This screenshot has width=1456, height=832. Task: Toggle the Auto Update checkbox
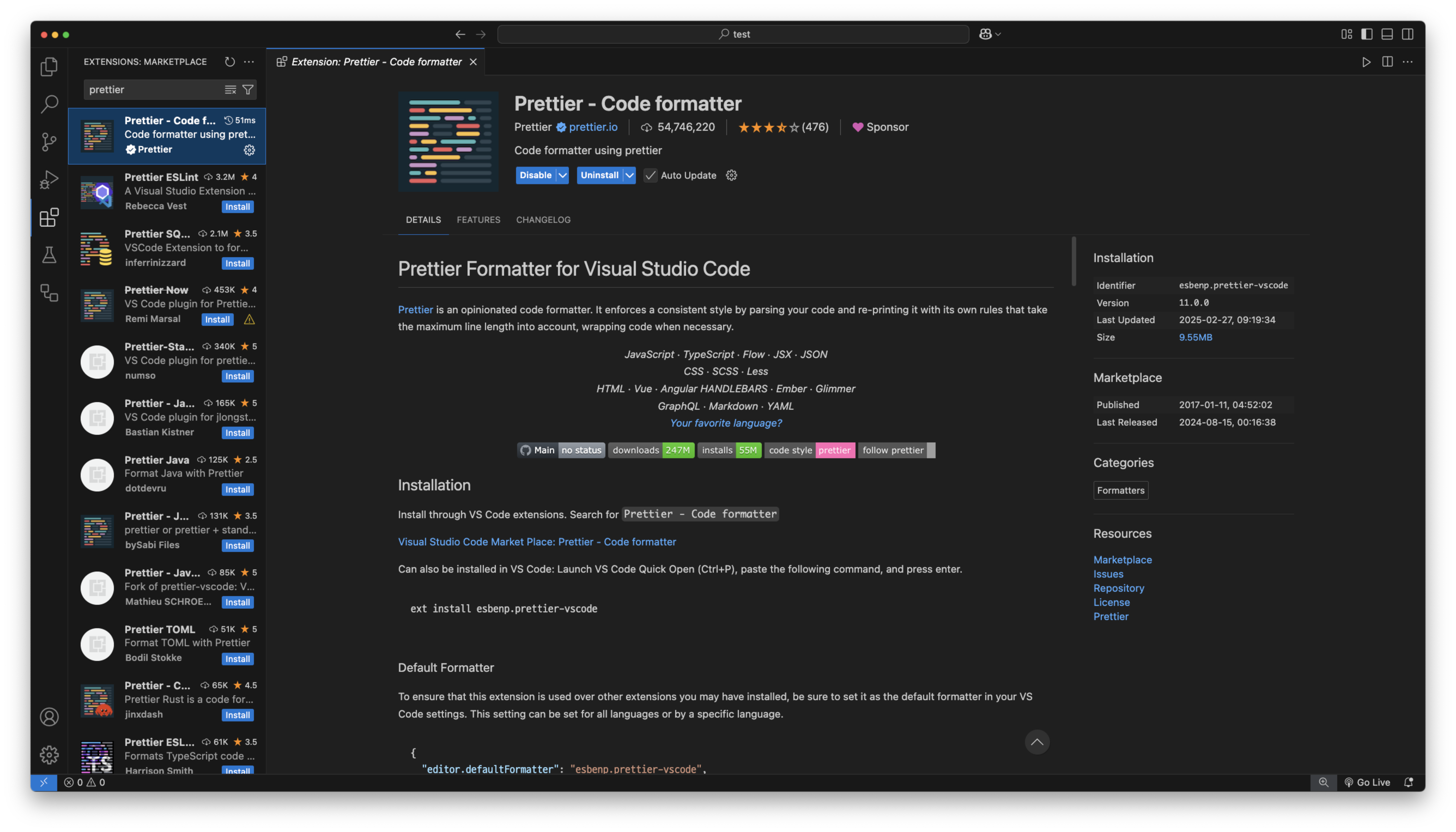(x=650, y=175)
